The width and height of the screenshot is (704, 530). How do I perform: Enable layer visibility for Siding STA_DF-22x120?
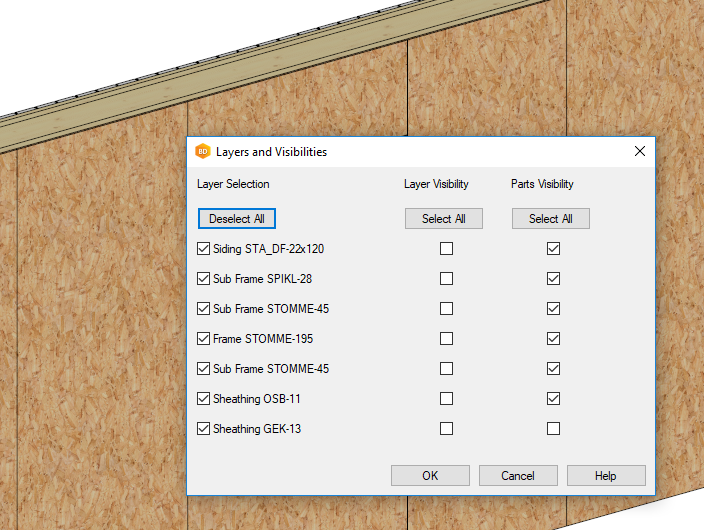pos(446,249)
